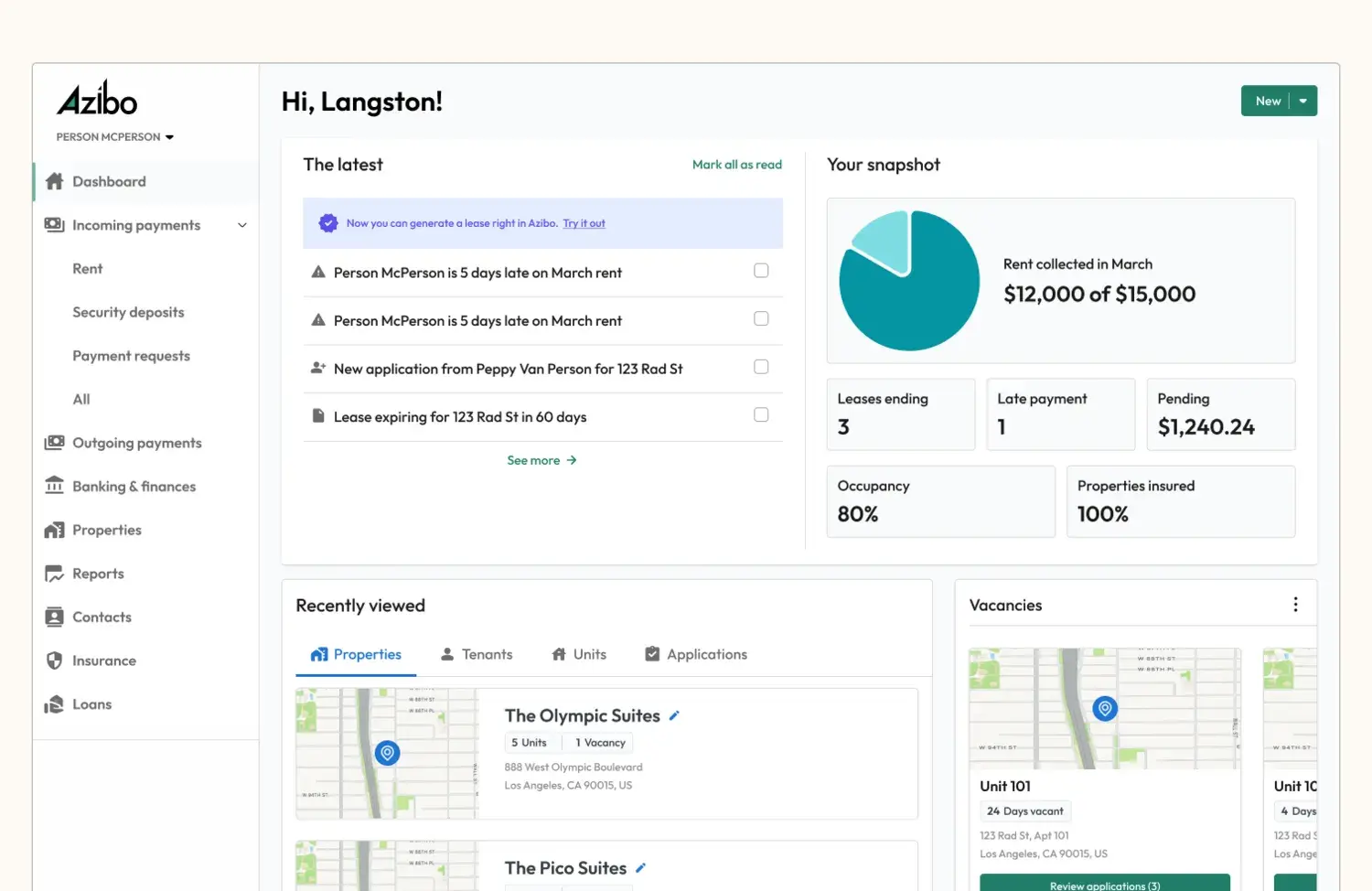The image size is (1372, 891).
Task: Check the Lease expiring notification checkbox
Action: tap(761, 414)
